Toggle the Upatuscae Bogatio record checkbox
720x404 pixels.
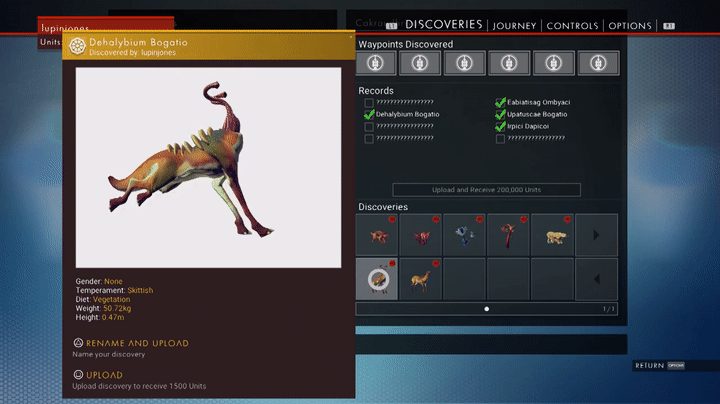pos(501,114)
